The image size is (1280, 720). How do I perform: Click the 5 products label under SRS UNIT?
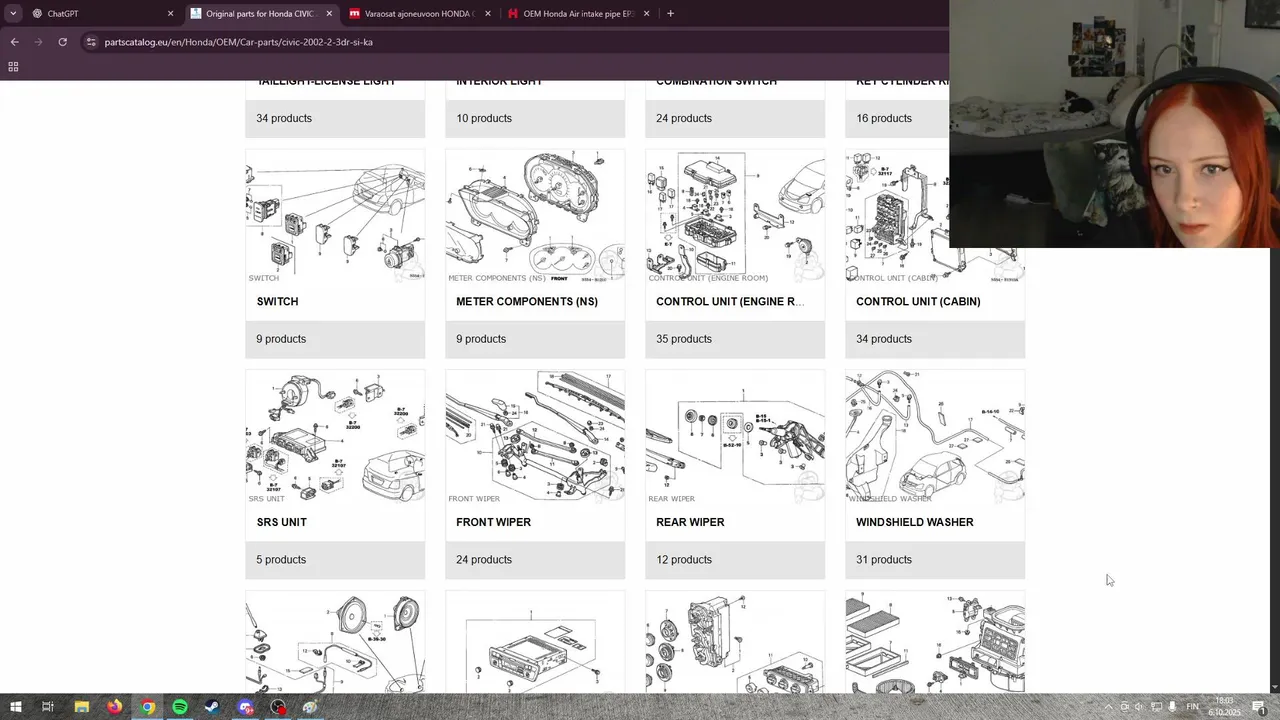tap(281, 560)
